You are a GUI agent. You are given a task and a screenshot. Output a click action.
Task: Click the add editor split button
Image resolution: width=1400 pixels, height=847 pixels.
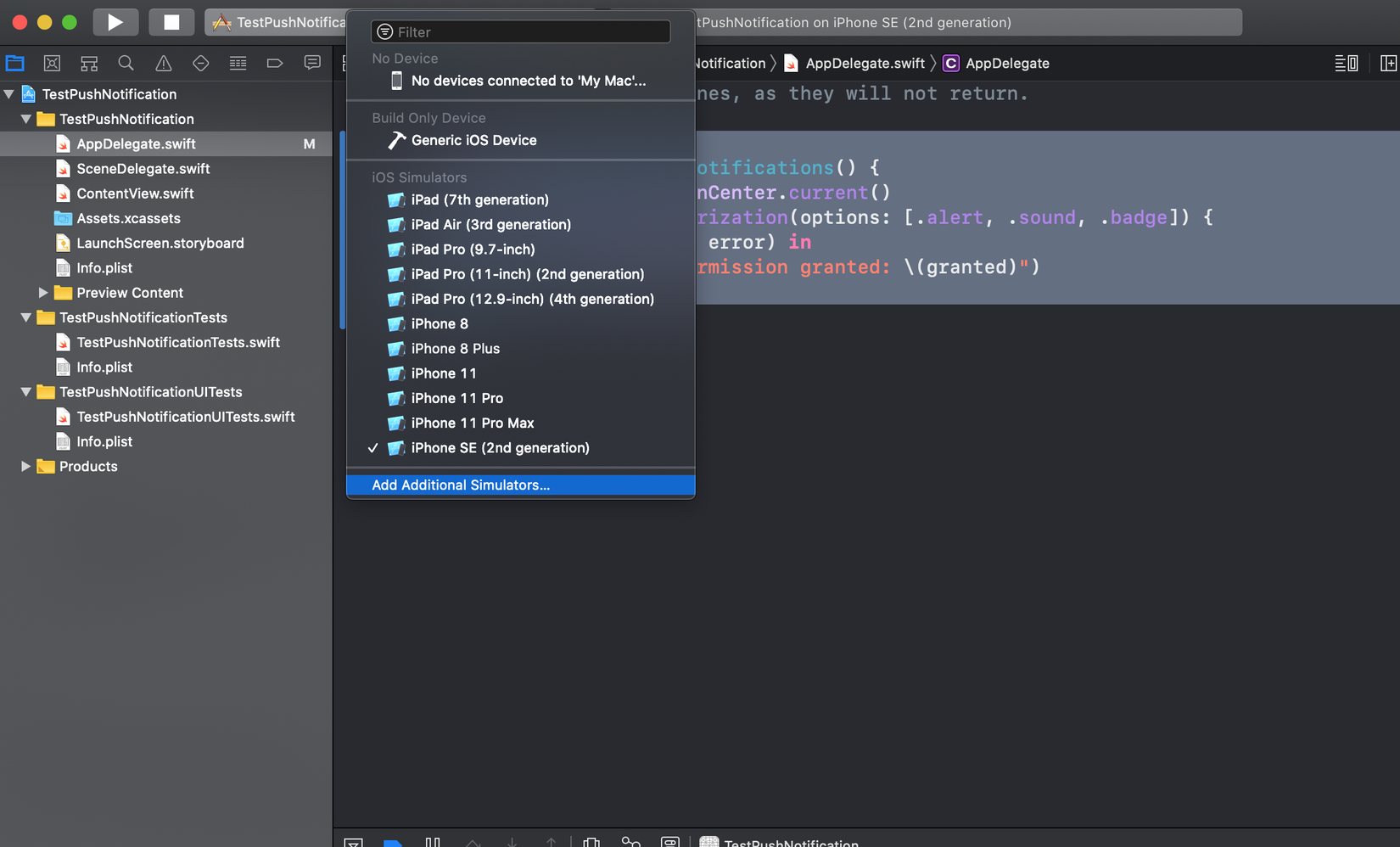1388,63
